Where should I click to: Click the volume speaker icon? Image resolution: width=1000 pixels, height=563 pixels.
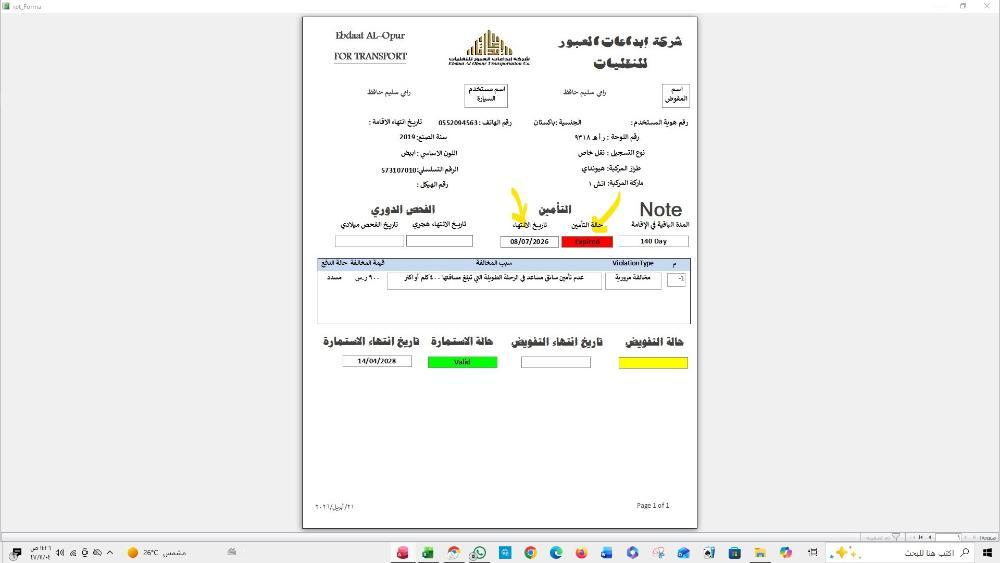click(60, 553)
